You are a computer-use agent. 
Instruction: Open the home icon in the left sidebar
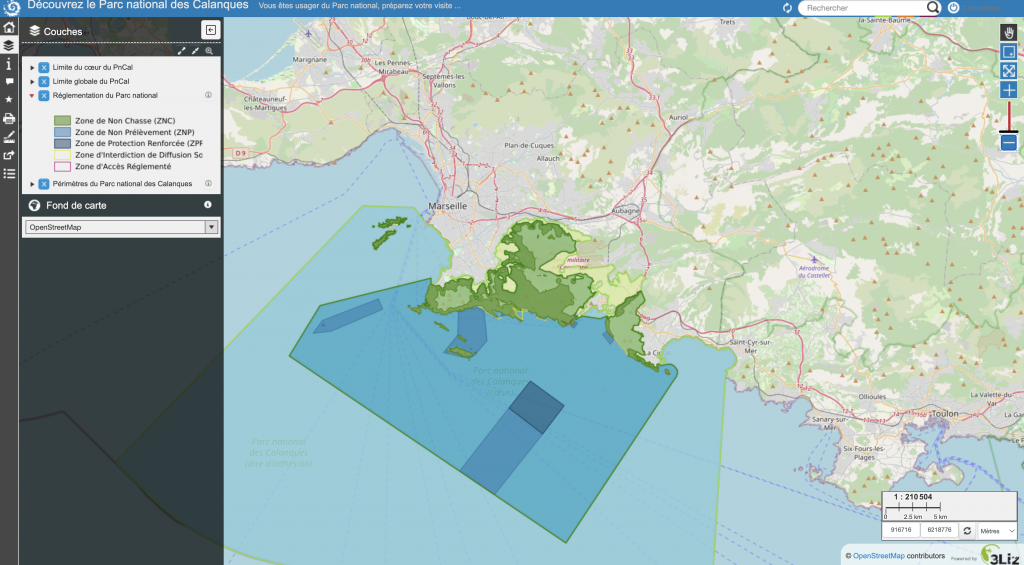point(9,28)
